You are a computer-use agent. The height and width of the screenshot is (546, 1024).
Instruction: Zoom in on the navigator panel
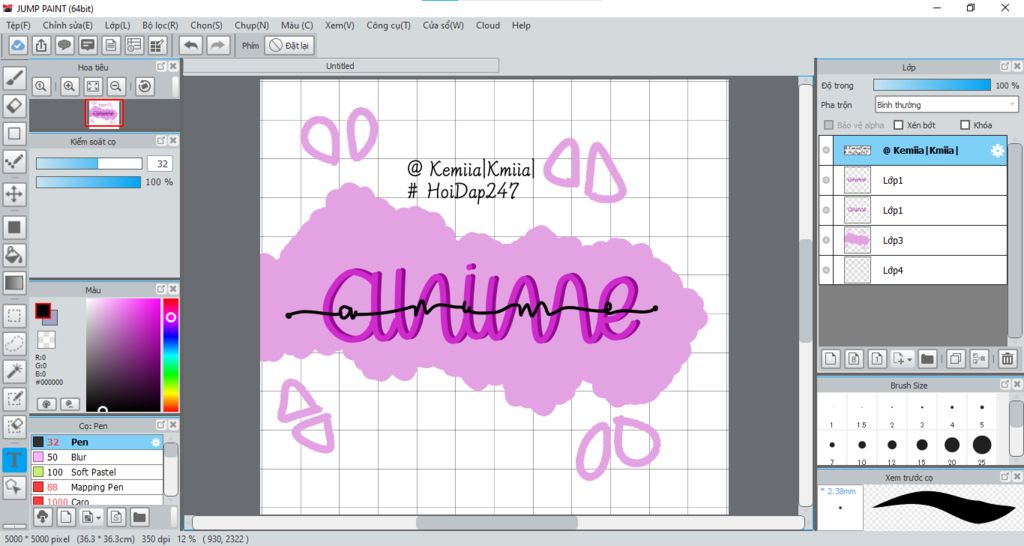[x=69, y=87]
